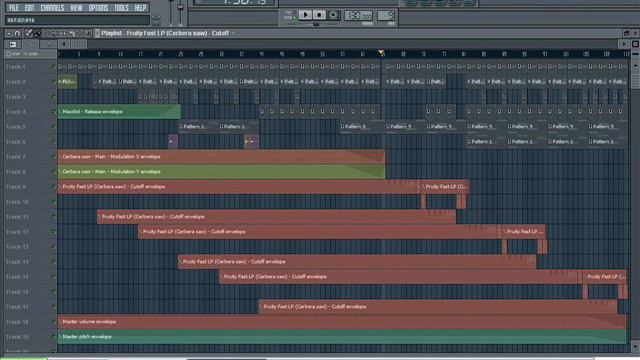Mute Track 4 with its green dot

(x=53, y=111)
